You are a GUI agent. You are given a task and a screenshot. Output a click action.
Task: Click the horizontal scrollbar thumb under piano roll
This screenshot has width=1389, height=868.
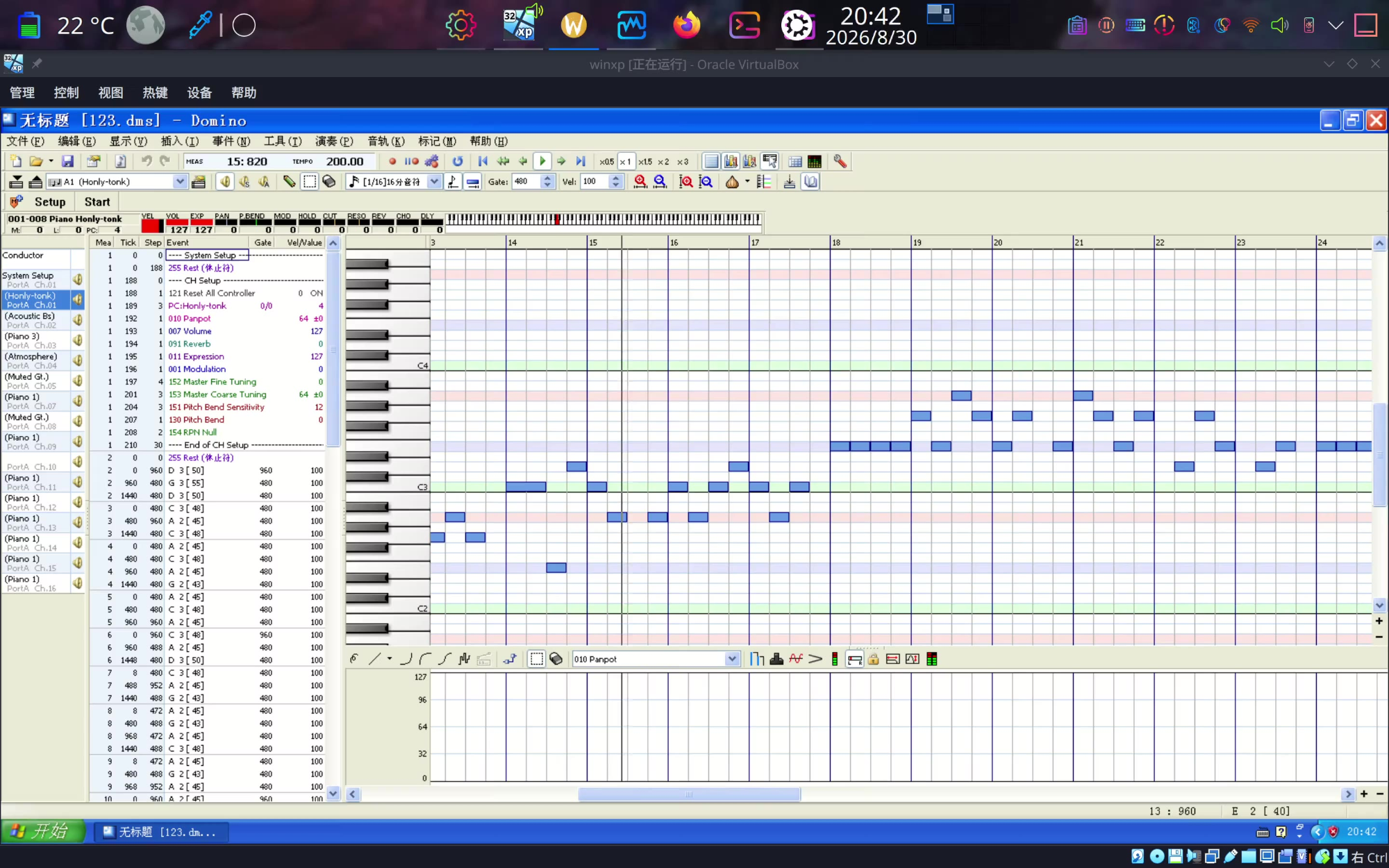tap(689, 794)
